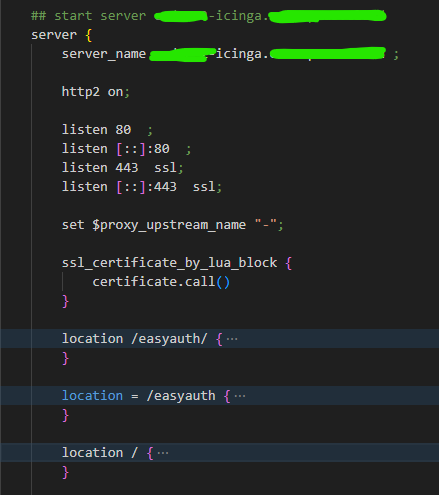Image resolution: width=439 pixels, height=495 pixels.
Task: Click closing brace below location /easyauth/
Action: pos(65,358)
